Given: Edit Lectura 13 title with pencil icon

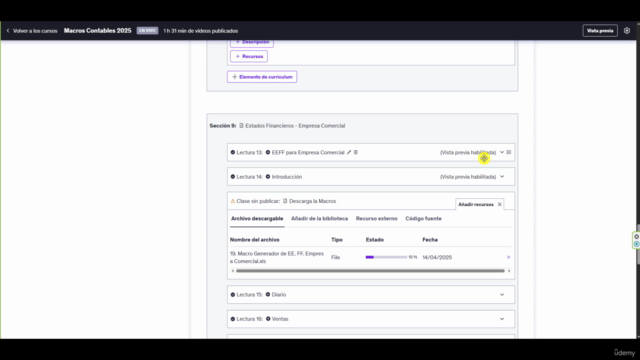Looking at the screenshot, I should [x=349, y=152].
